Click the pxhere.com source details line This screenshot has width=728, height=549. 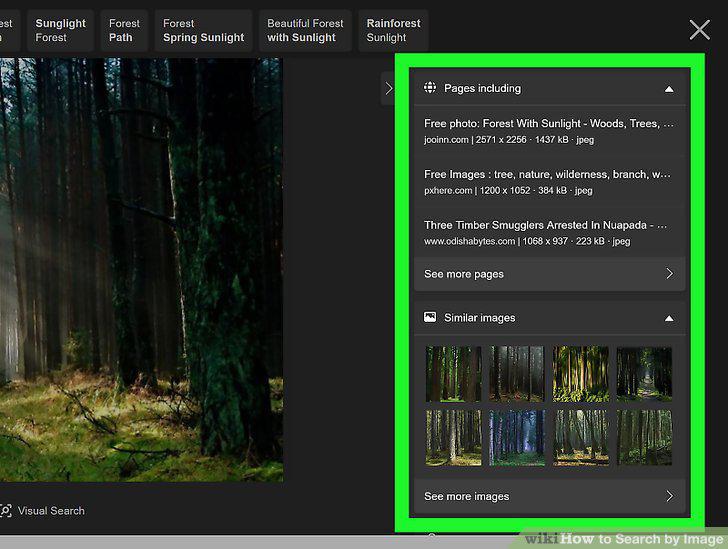coord(508,190)
